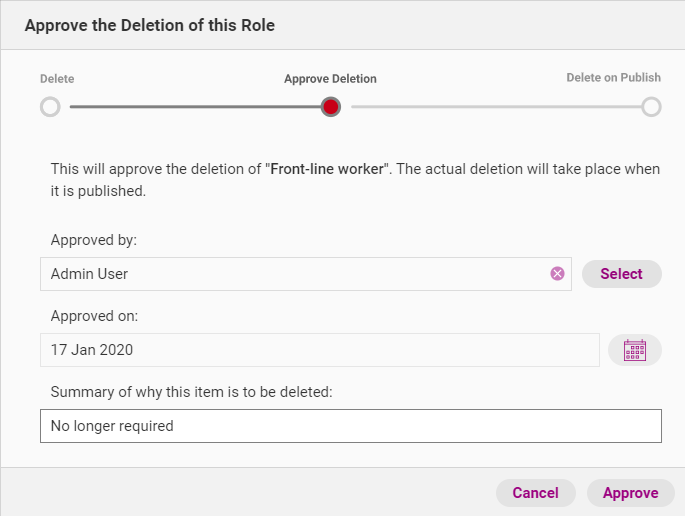This screenshot has width=685, height=516.
Task: Confirm with the Approve button
Action: (630, 493)
